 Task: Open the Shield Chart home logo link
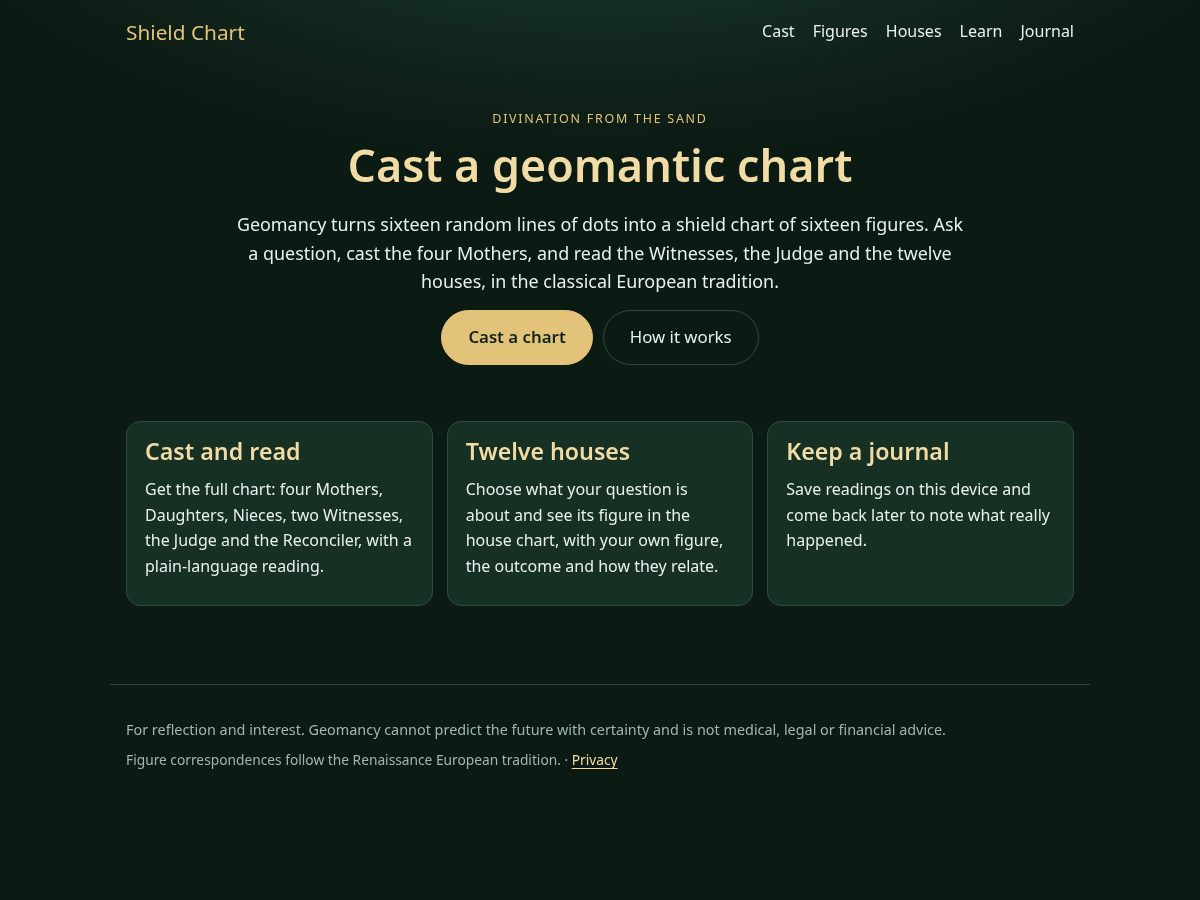pos(185,33)
